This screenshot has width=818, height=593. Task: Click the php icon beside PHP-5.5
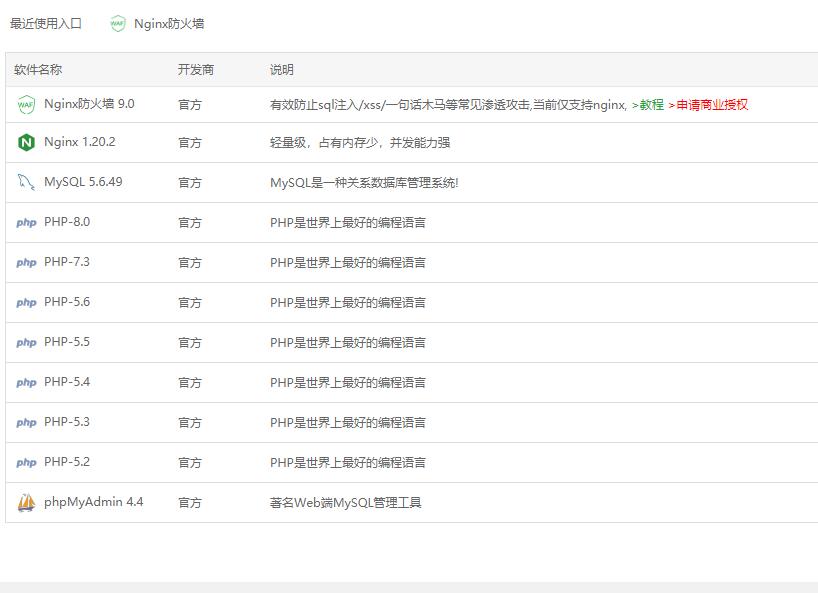pos(26,343)
